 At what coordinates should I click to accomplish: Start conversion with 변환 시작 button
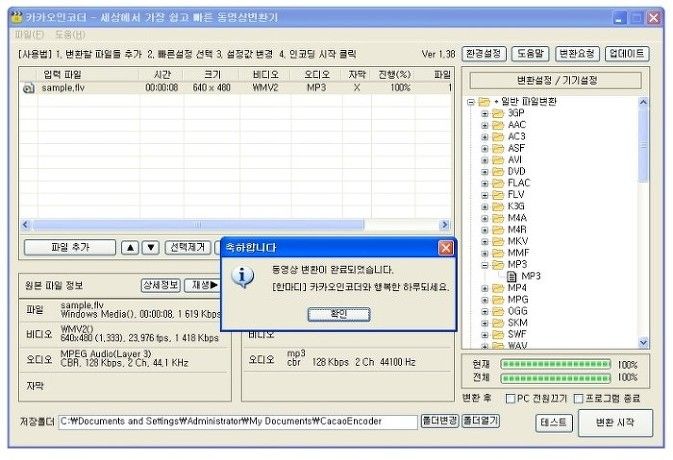click(x=615, y=423)
